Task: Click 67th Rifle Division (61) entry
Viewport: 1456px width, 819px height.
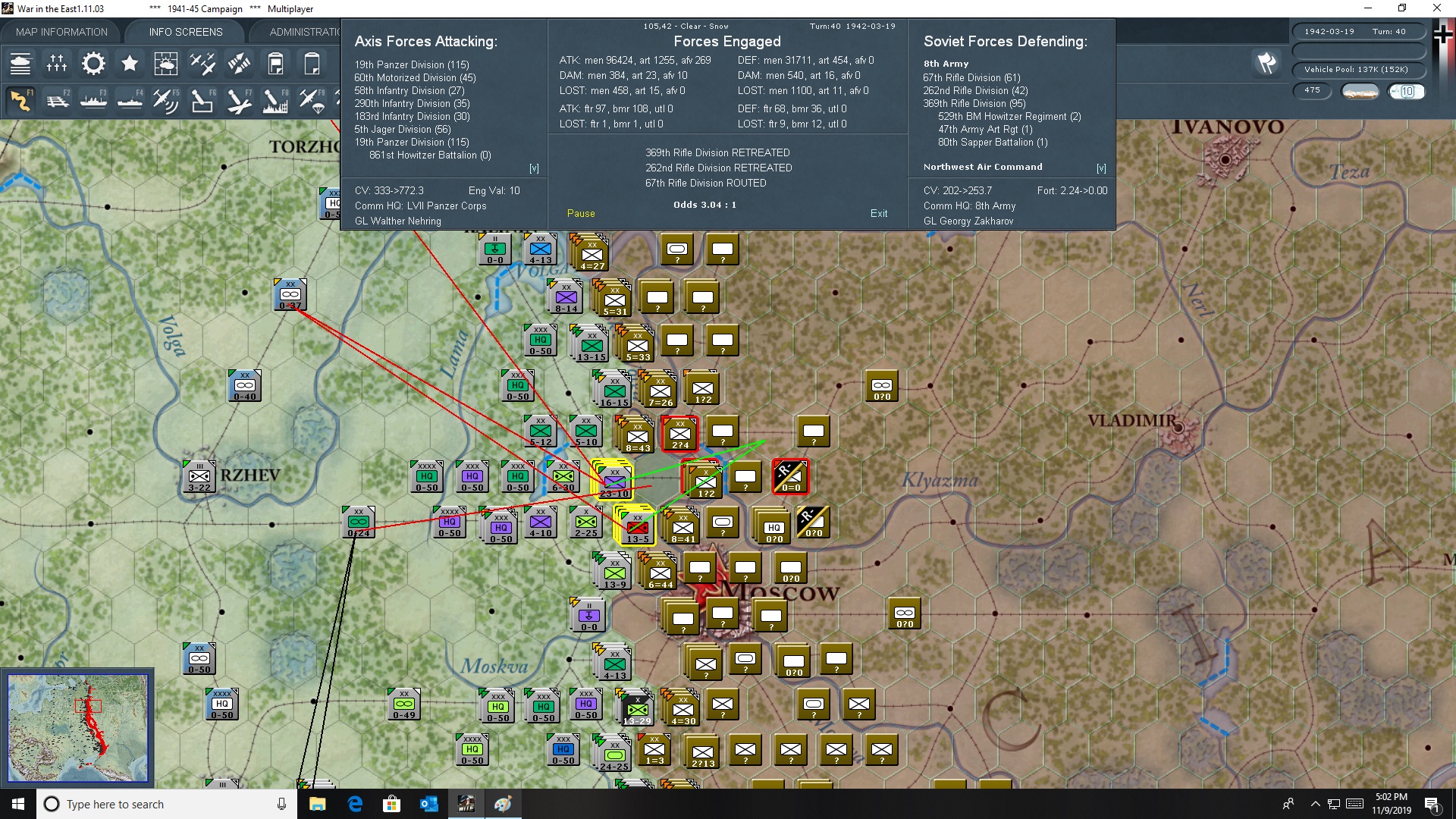Action: (x=971, y=77)
